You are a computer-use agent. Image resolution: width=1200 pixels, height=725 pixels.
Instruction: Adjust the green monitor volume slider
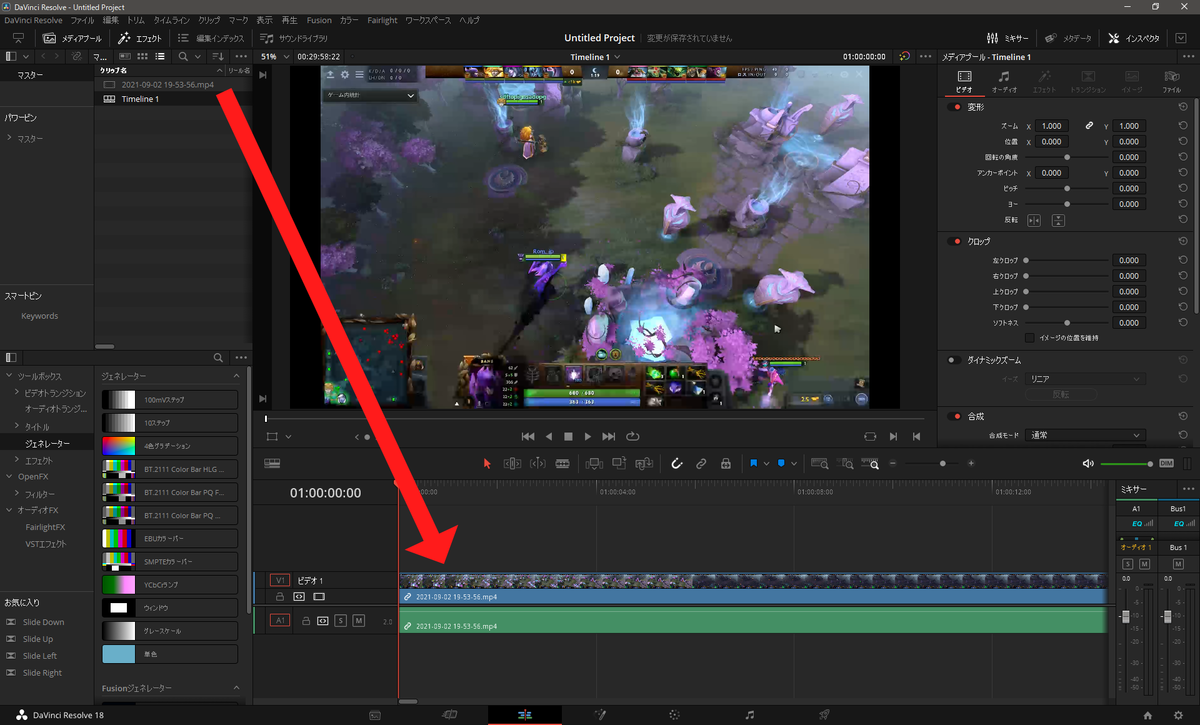(1127, 464)
